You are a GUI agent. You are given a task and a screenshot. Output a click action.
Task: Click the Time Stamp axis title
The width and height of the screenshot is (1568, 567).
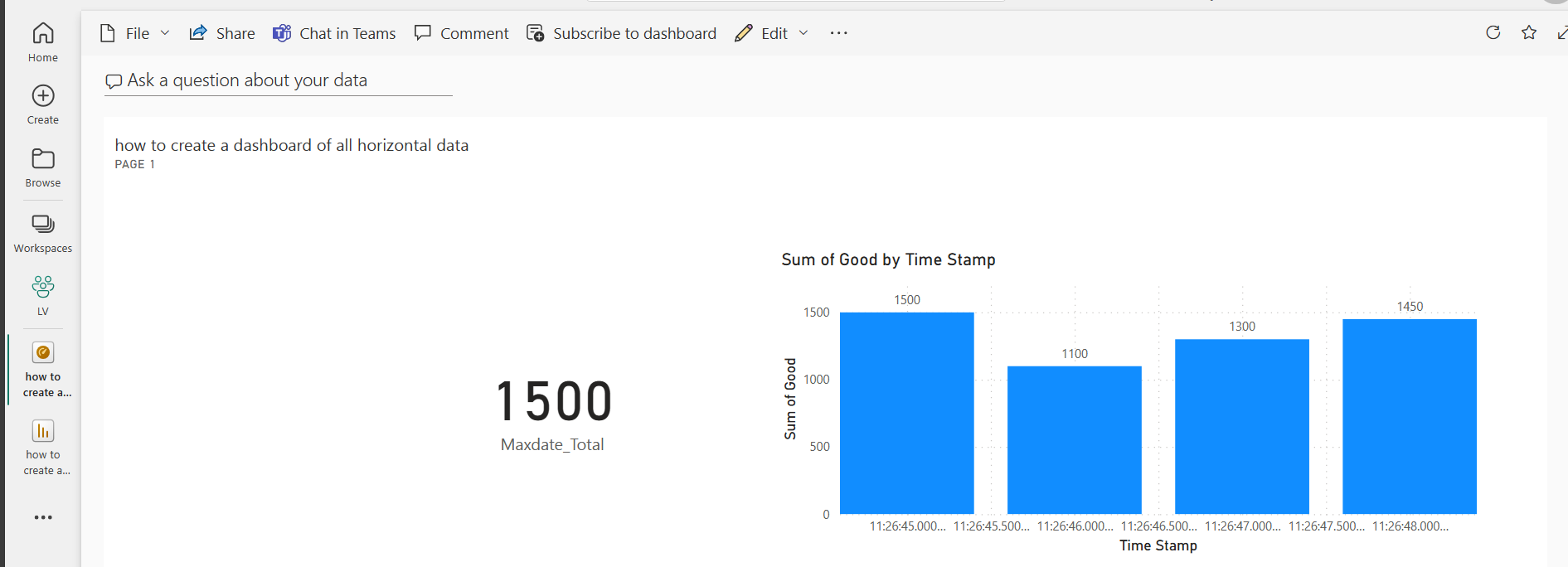tap(1158, 545)
